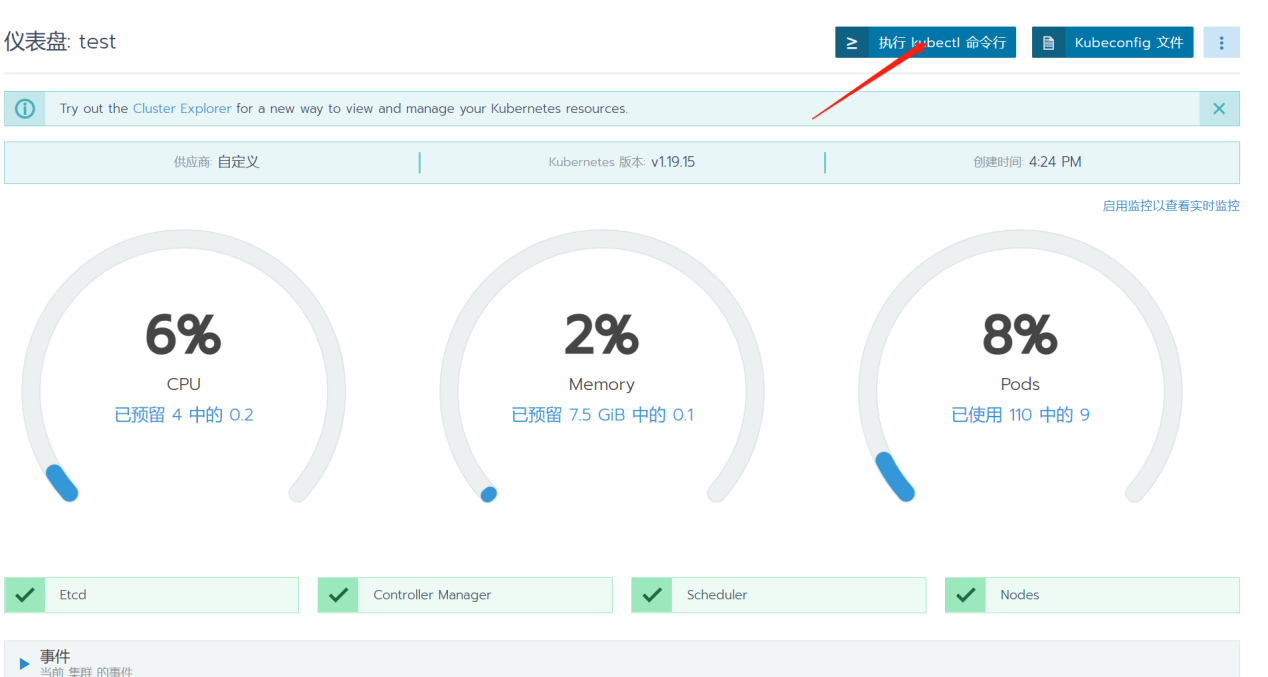The image size is (1268, 677).
Task: Select the Etcd status label
Action: (x=73, y=595)
